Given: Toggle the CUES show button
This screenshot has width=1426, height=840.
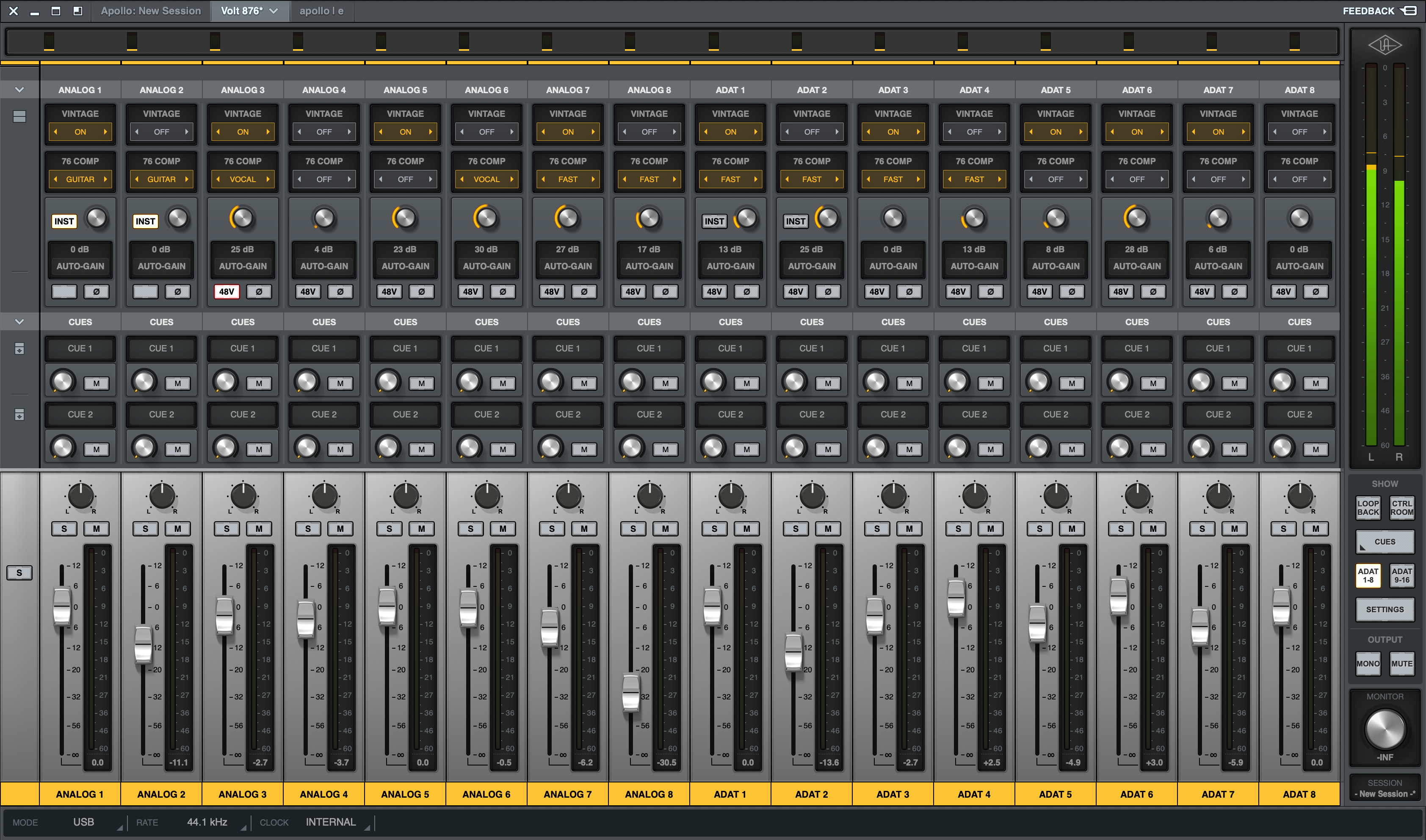Looking at the screenshot, I should pos(1385,542).
